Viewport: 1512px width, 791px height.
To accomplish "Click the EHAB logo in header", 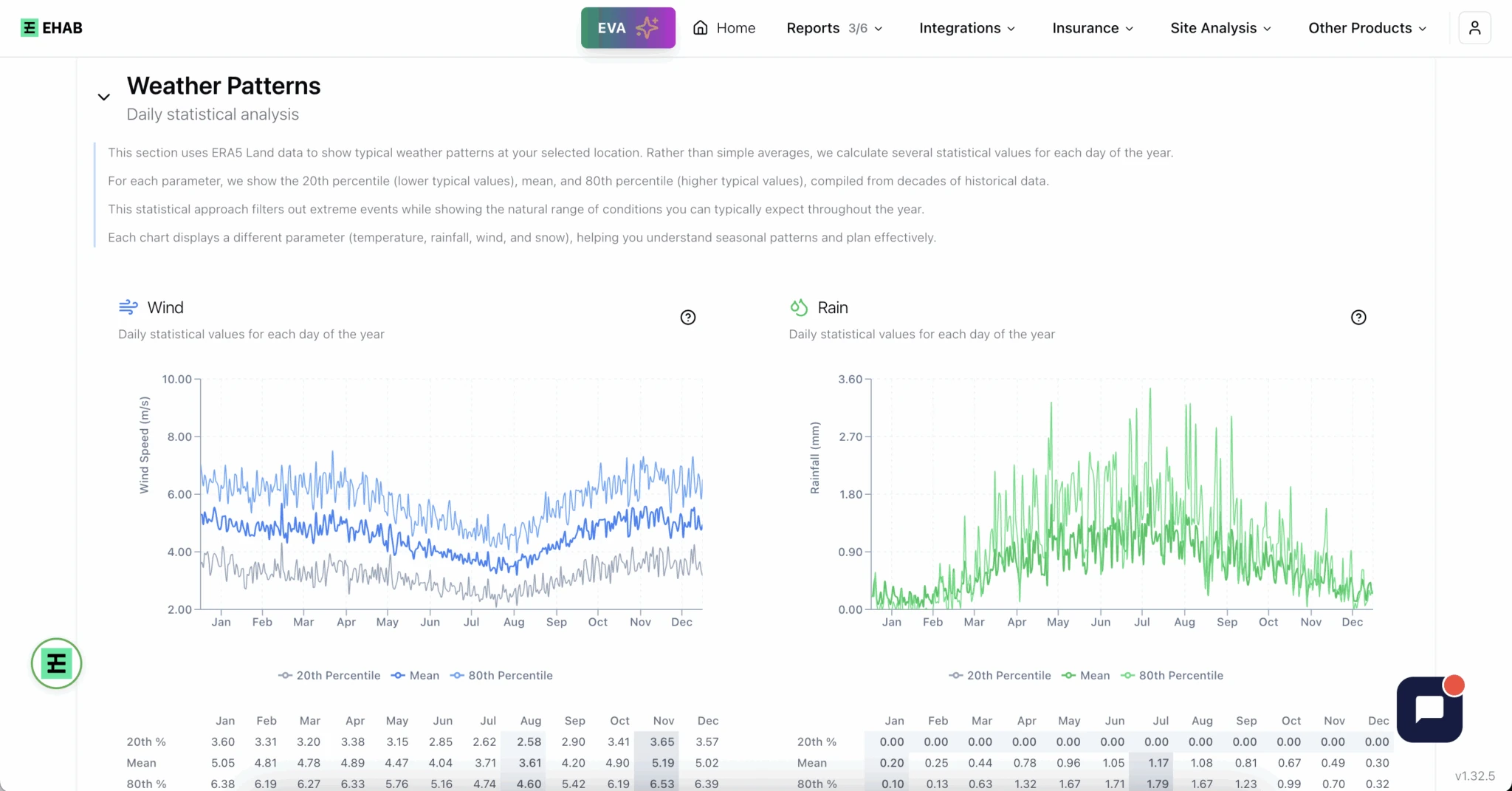I will point(51,28).
